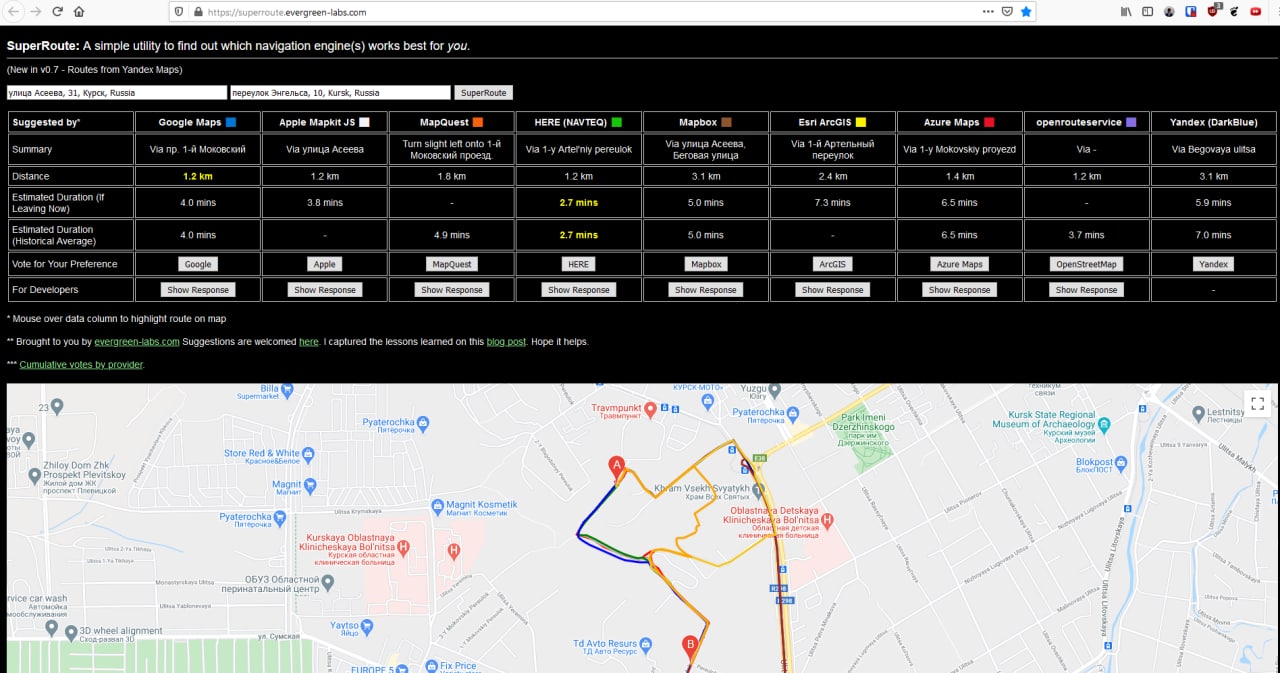Open 'Cumulative votes by provider' link
Viewport: 1280px width, 673px height.
(x=81, y=364)
